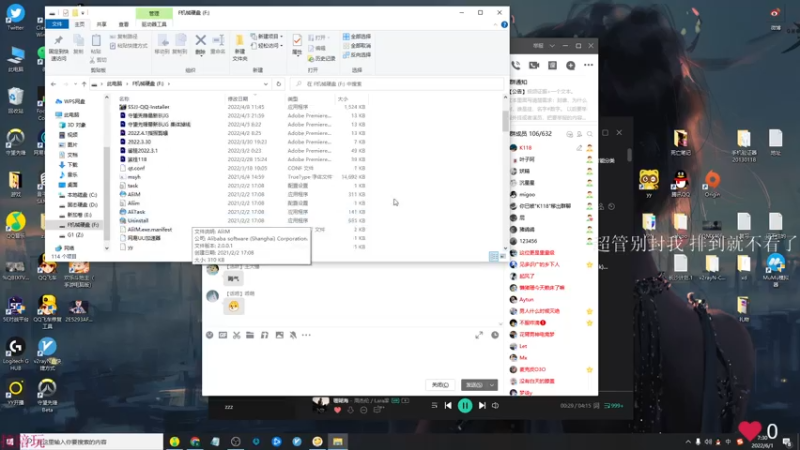Open message history clock icon in QQ
The image size is (800, 450).
click(x=495, y=335)
